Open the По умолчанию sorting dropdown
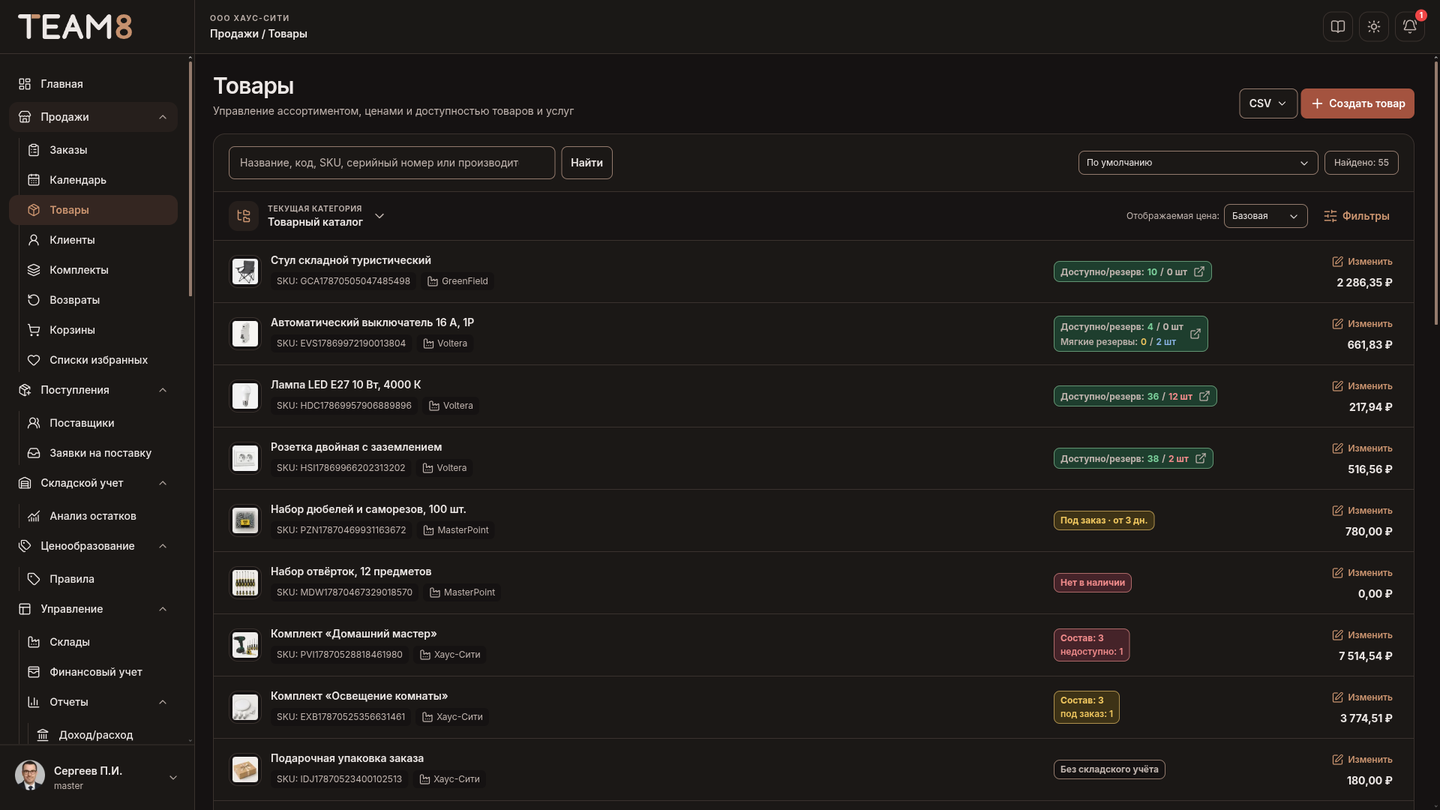The height and width of the screenshot is (810, 1440). 1198,163
